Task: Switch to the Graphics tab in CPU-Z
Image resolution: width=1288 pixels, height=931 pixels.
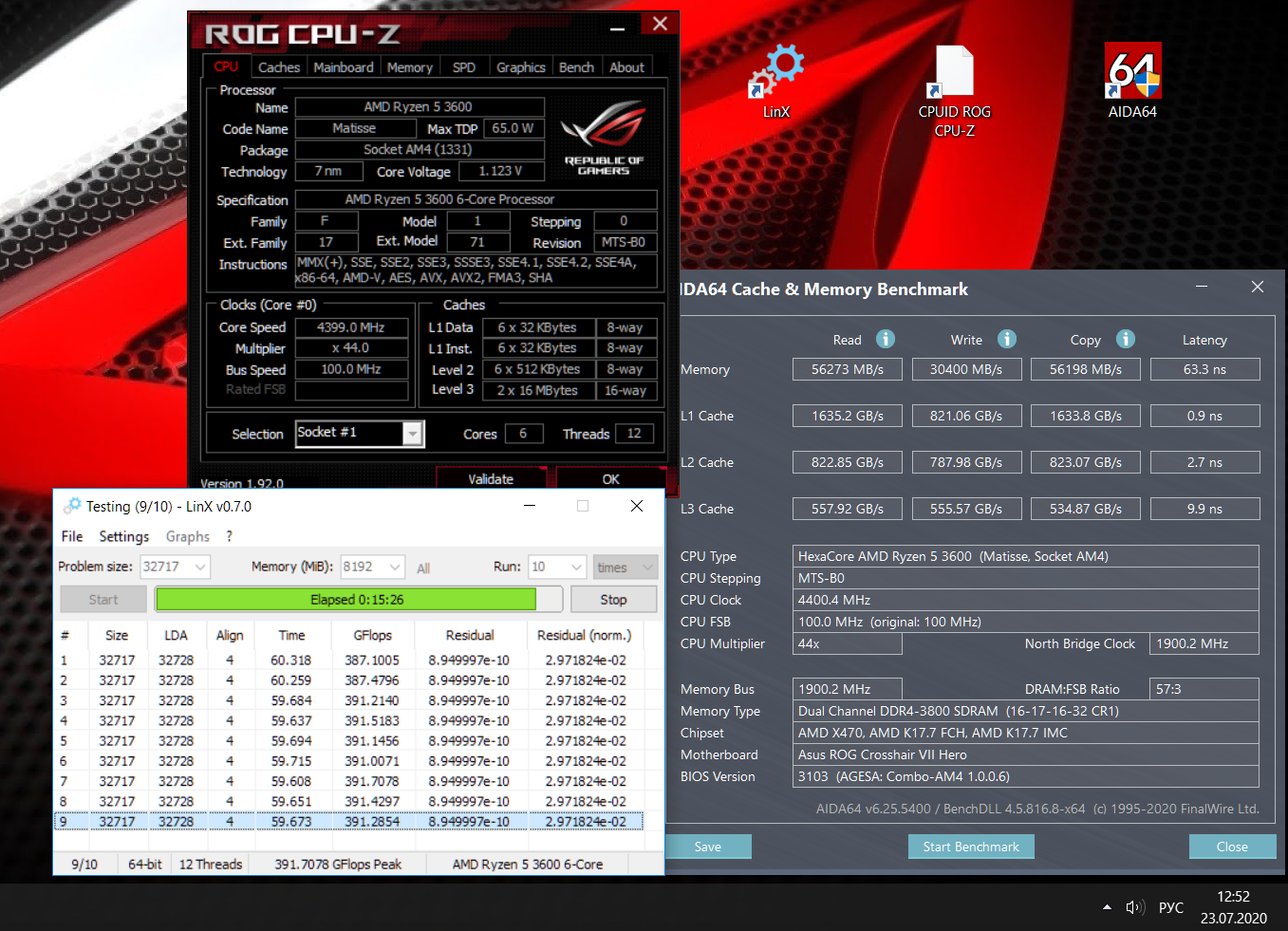Action: tap(521, 67)
